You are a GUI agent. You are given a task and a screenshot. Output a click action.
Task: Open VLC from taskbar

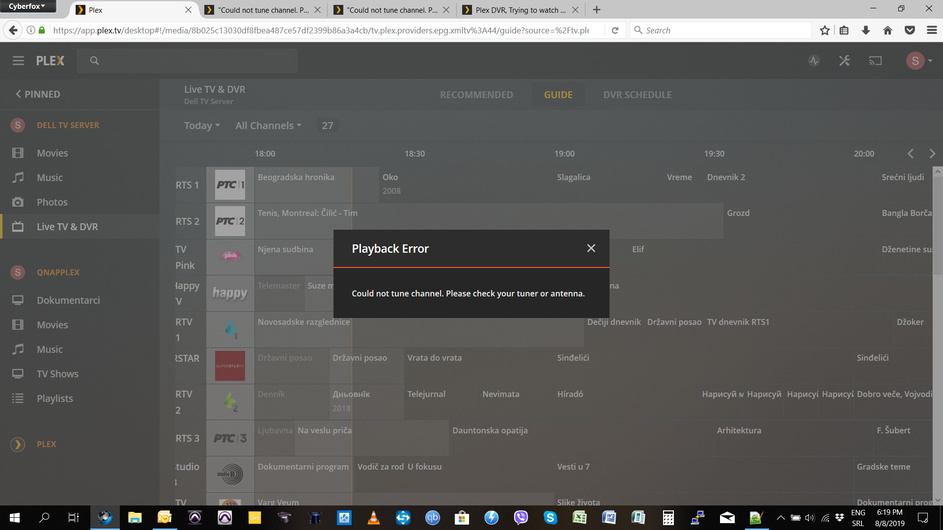pos(373,517)
